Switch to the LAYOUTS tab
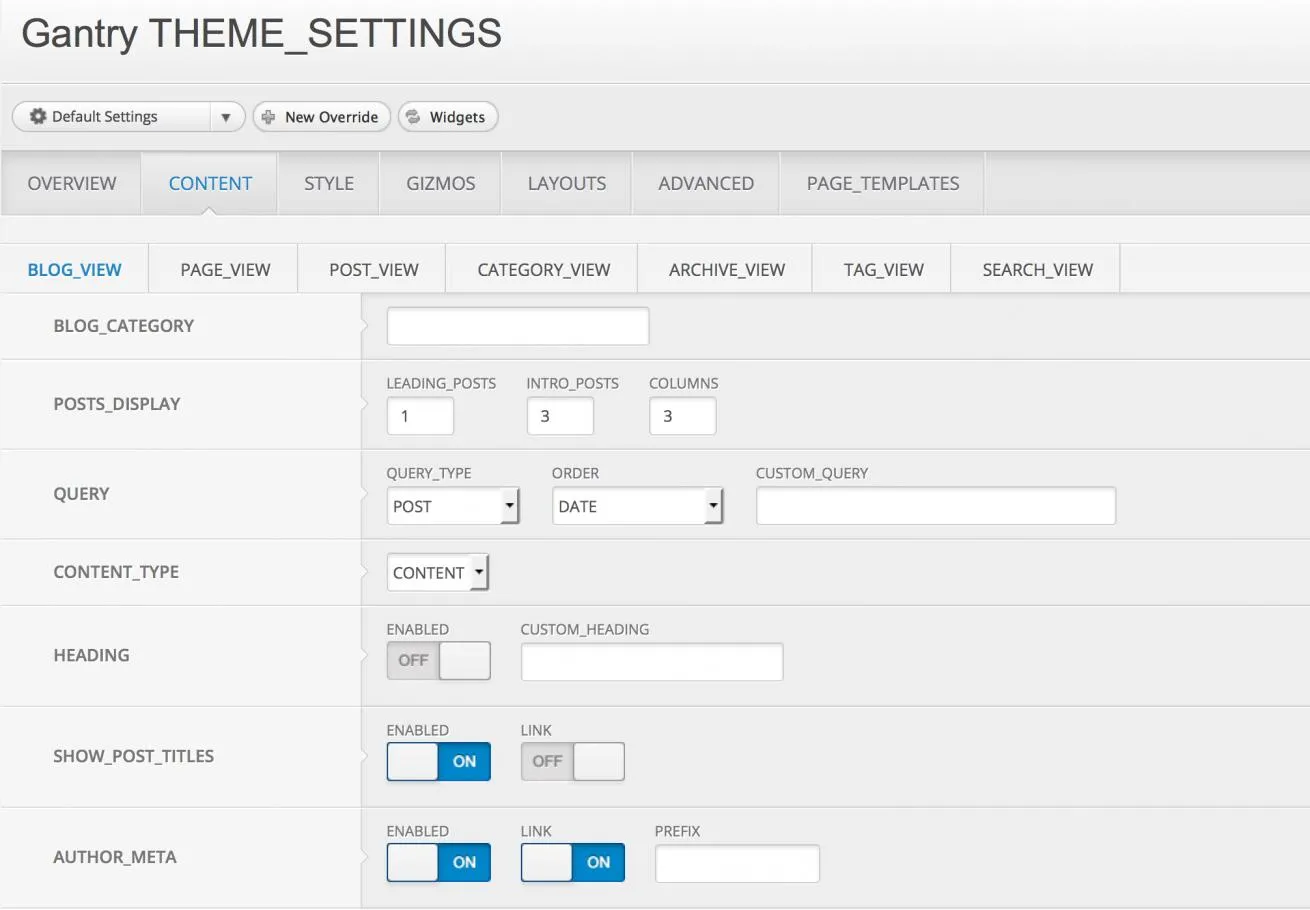Screen dimensions: 1310x910 [x=567, y=183]
